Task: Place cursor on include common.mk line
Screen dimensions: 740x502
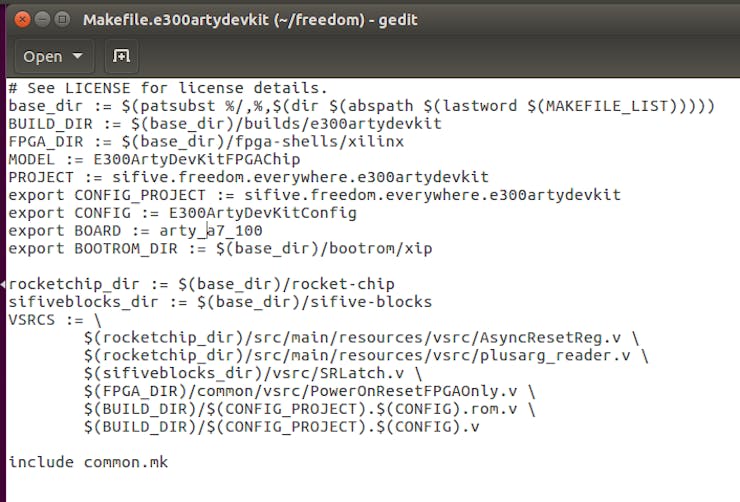Action: click(88, 462)
